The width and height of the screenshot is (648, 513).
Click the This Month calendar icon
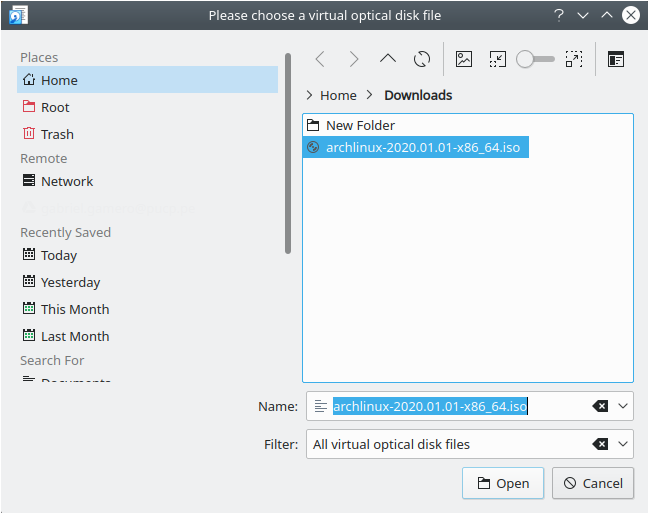(x=29, y=308)
